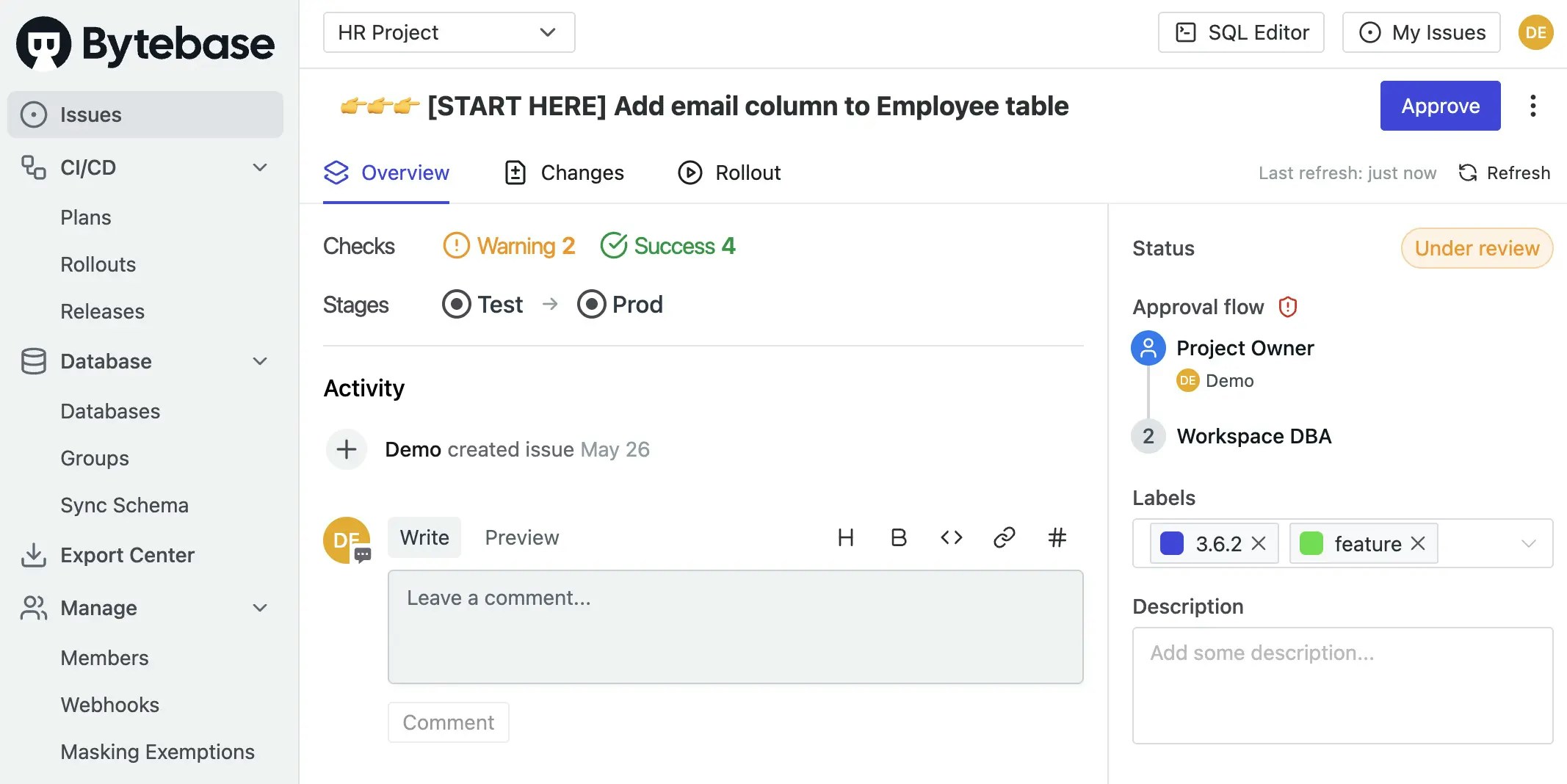
Task: Open the Rollout tab
Action: 729,173
